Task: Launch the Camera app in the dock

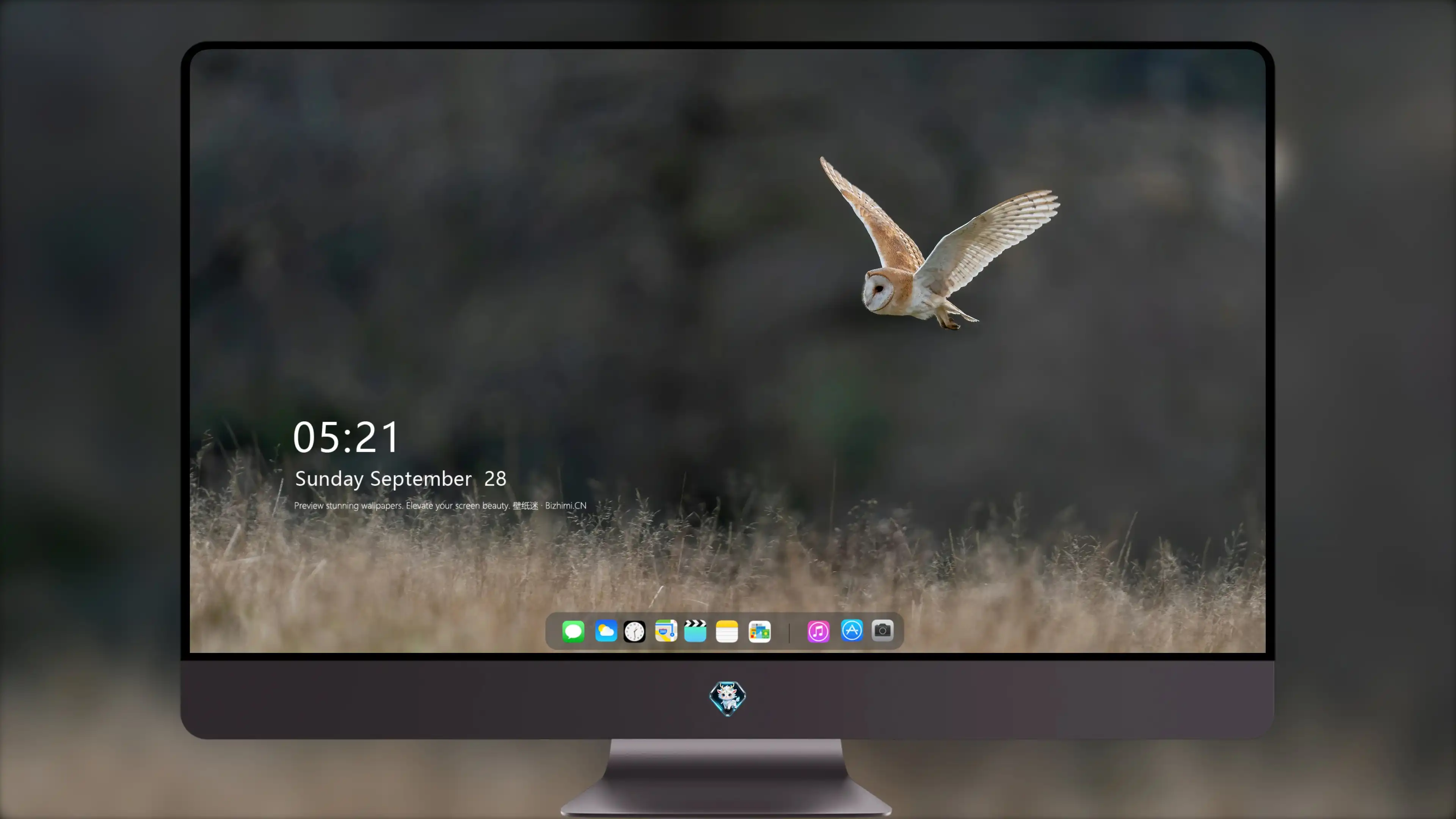Action: (x=882, y=630)
